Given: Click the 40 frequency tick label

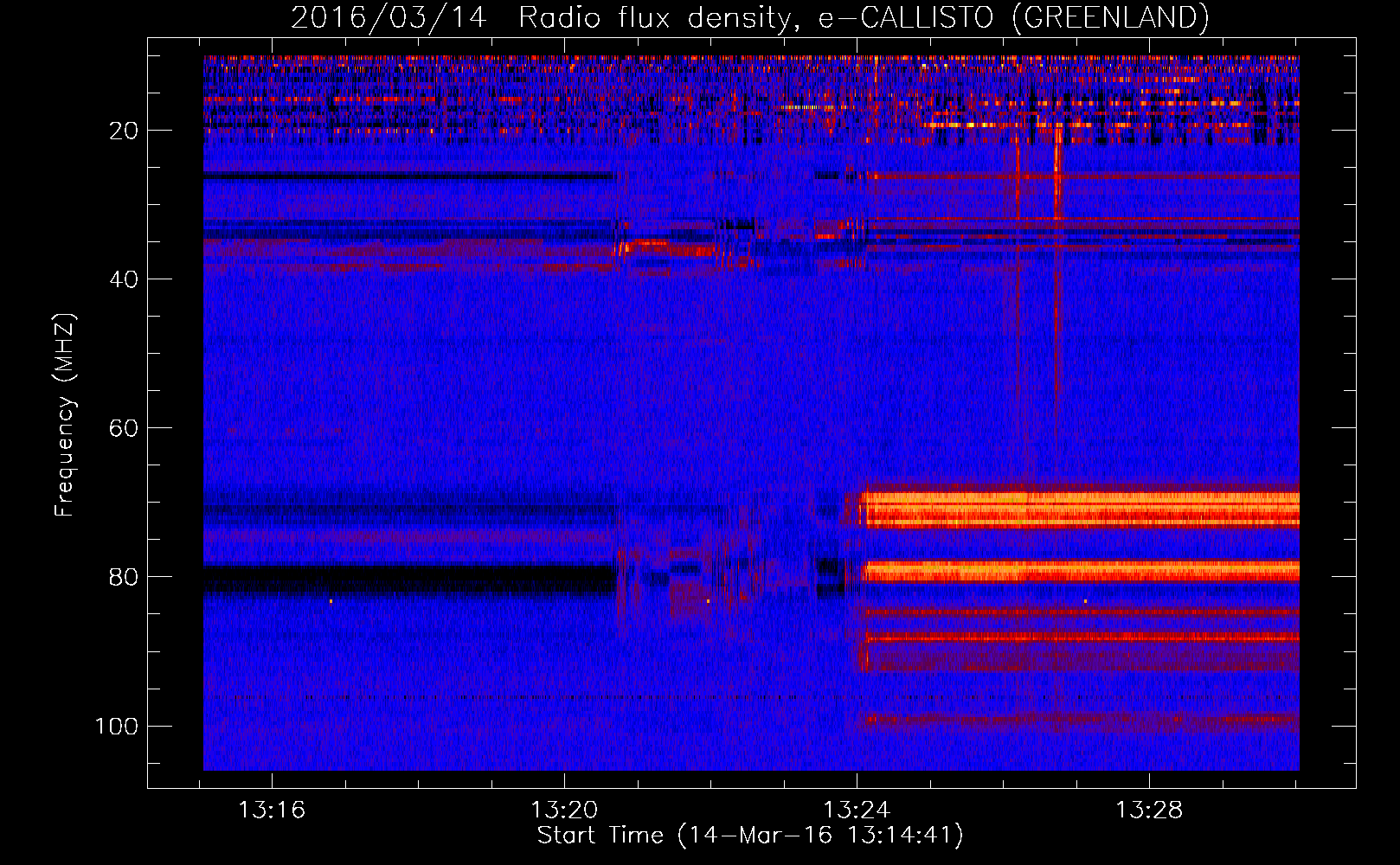Looking at the screenshot, I should coord(125,279).
